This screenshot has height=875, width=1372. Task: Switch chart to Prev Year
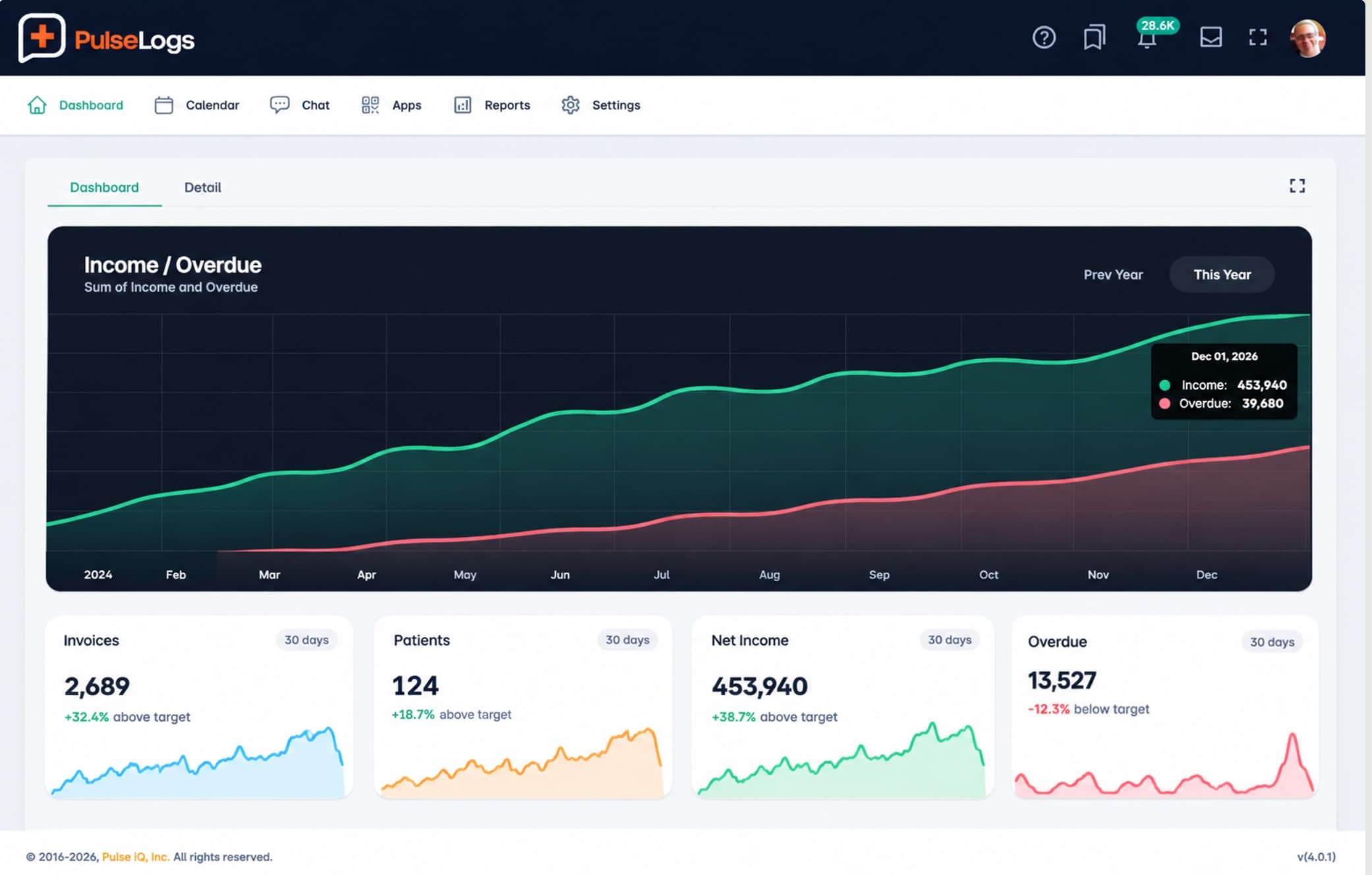click(x=1113, y=275)
